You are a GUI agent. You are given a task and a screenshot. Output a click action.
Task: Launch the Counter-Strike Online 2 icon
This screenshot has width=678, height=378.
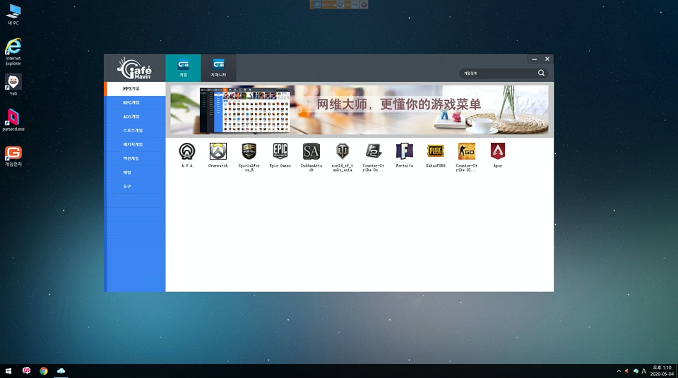(374, 152)
